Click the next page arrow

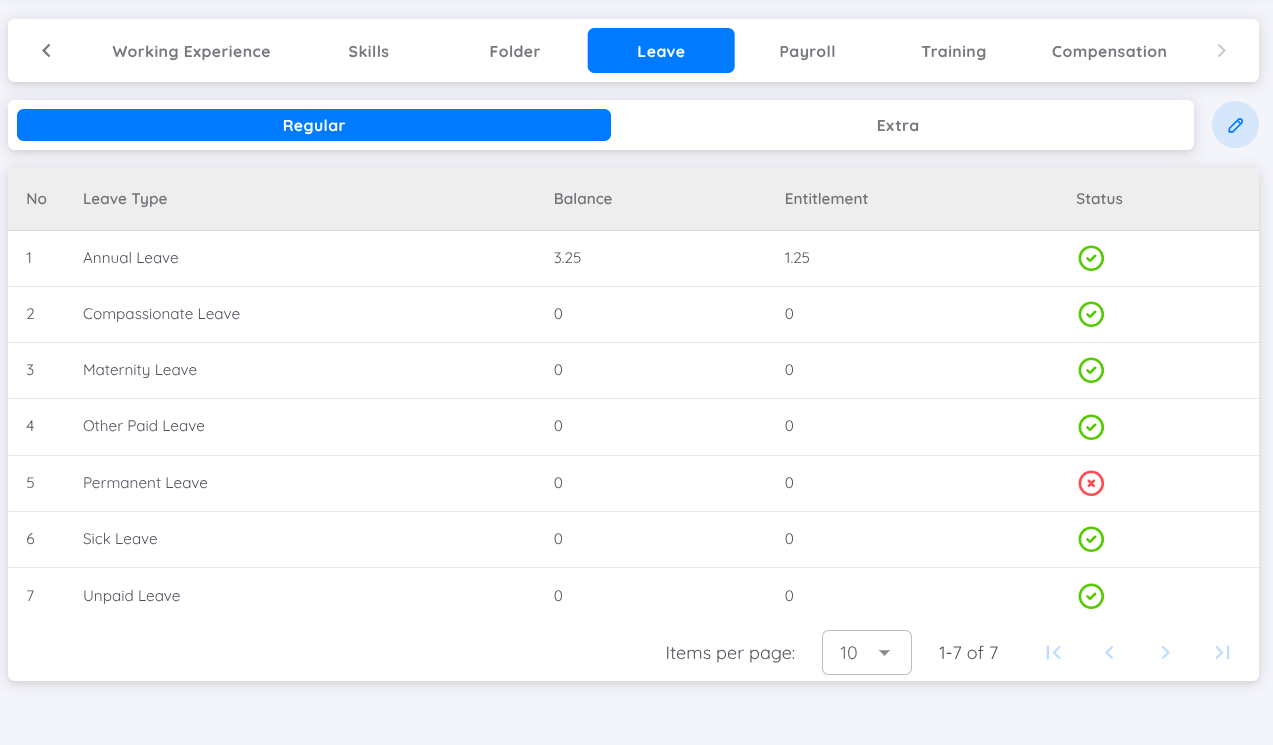pyautogui.click(x=1165, y=652)
